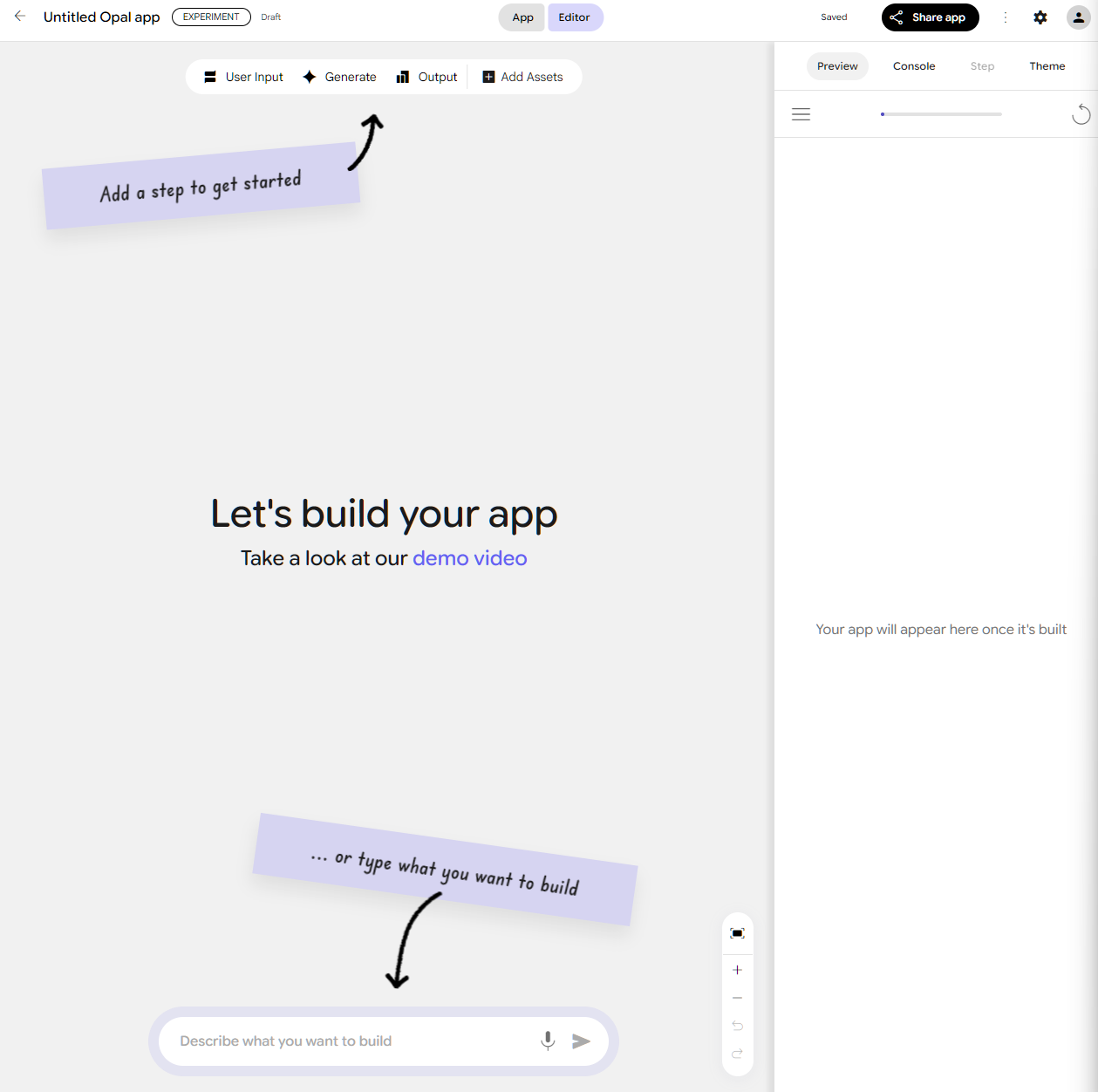Open the Theme tab
Image resolution: width=1098 pixels, height=1092 pixels.
(1047, 66)
